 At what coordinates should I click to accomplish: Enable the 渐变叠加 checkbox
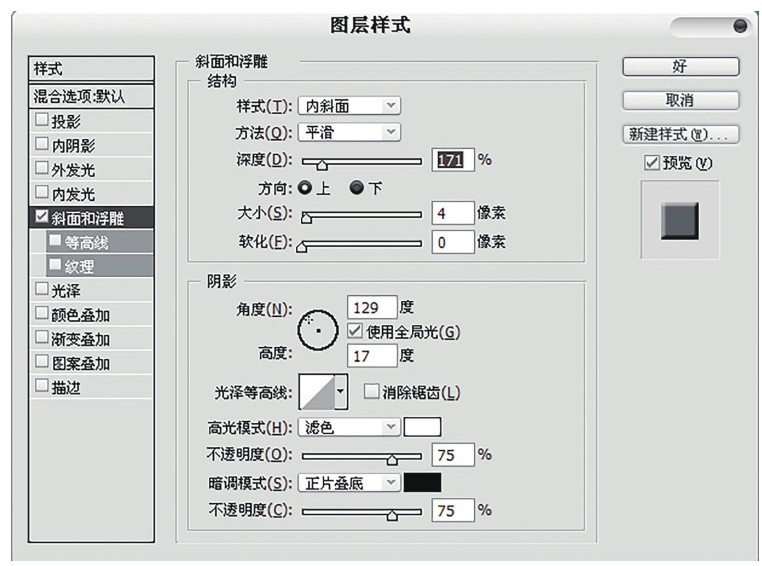tap(42, 338)
